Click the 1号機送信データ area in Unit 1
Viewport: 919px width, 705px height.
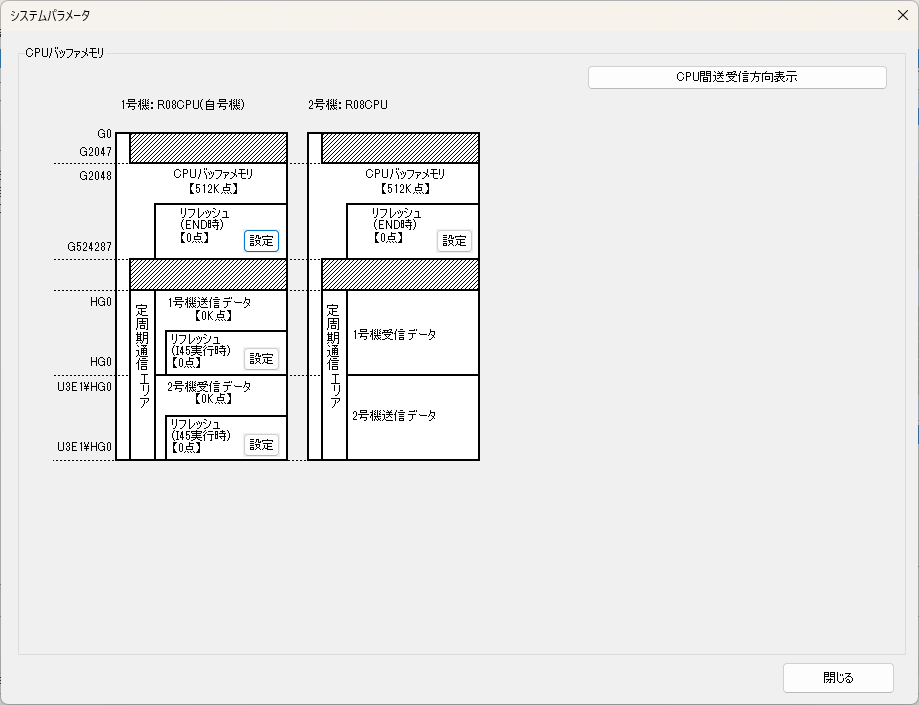tap(210, 308)
